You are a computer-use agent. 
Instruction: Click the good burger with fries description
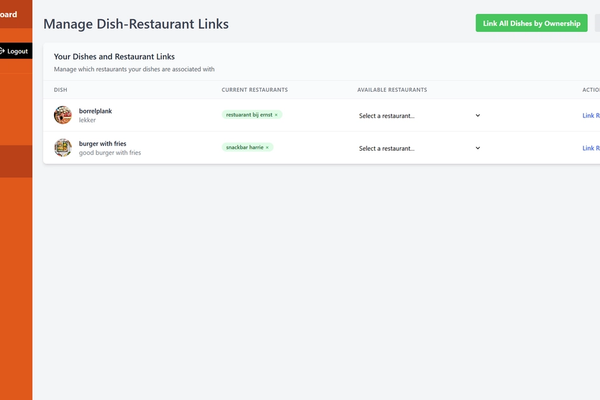[110, 153]
